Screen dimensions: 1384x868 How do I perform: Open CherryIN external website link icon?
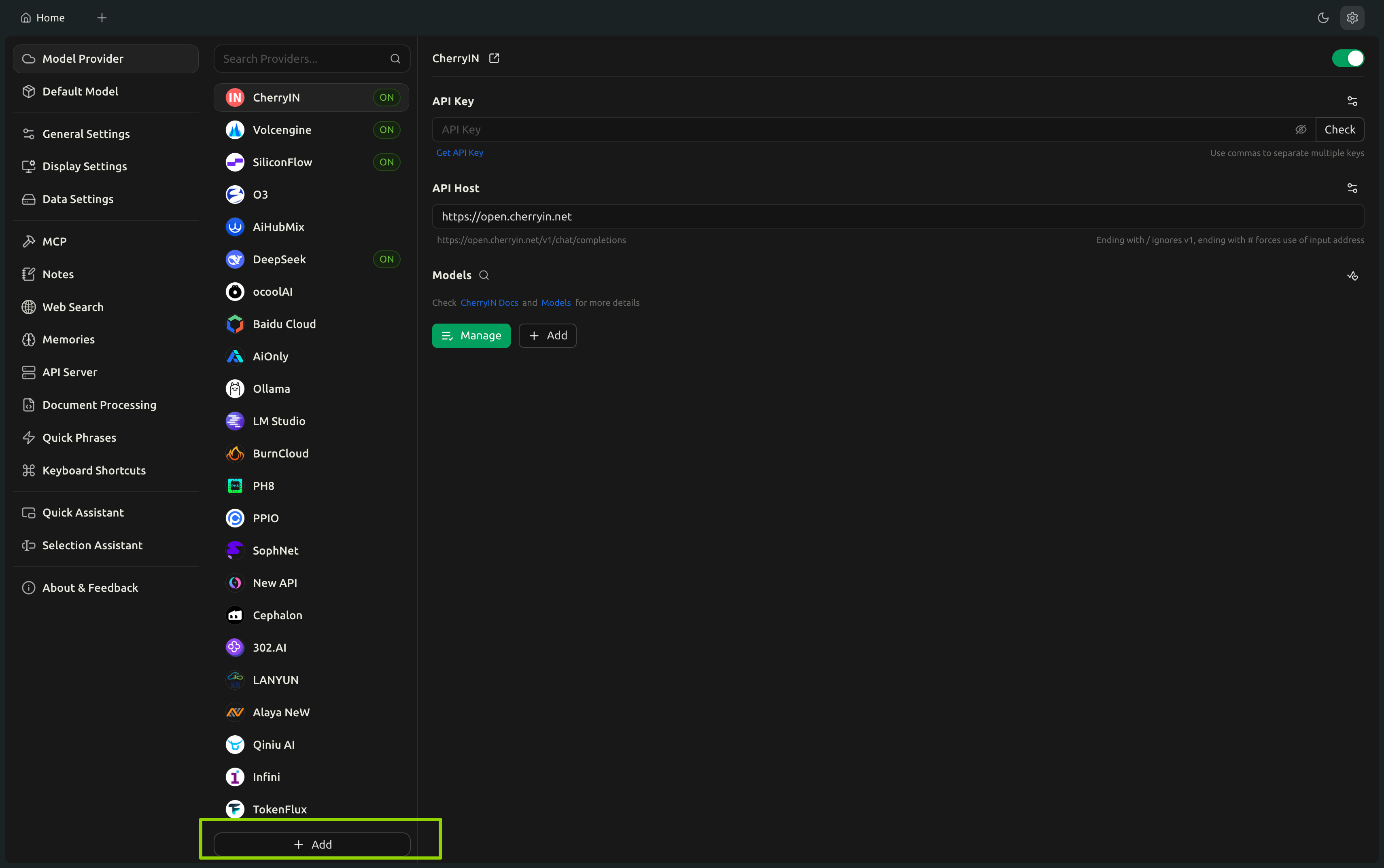[494, 58]
